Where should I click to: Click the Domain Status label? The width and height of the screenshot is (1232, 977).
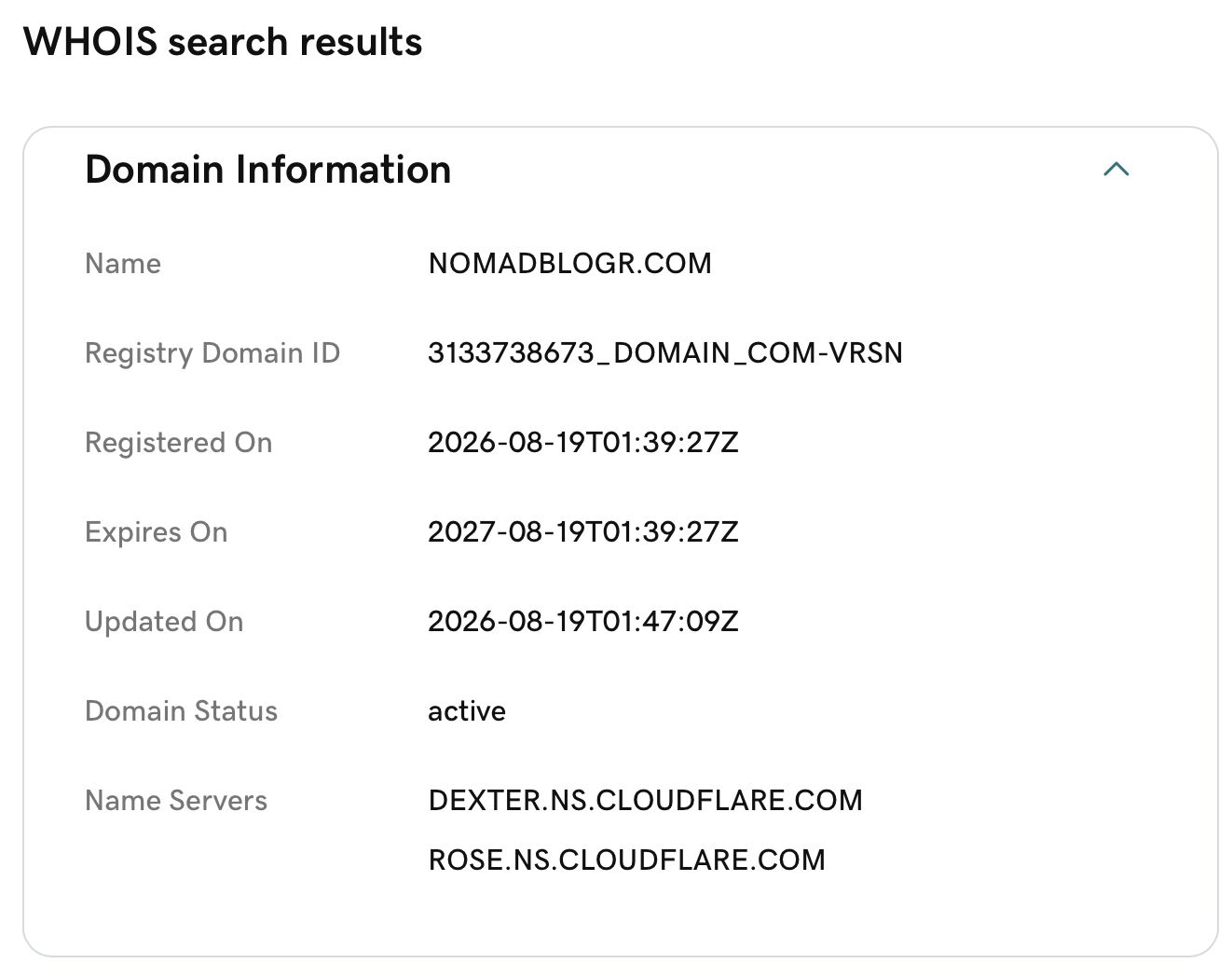coord(182,711)
